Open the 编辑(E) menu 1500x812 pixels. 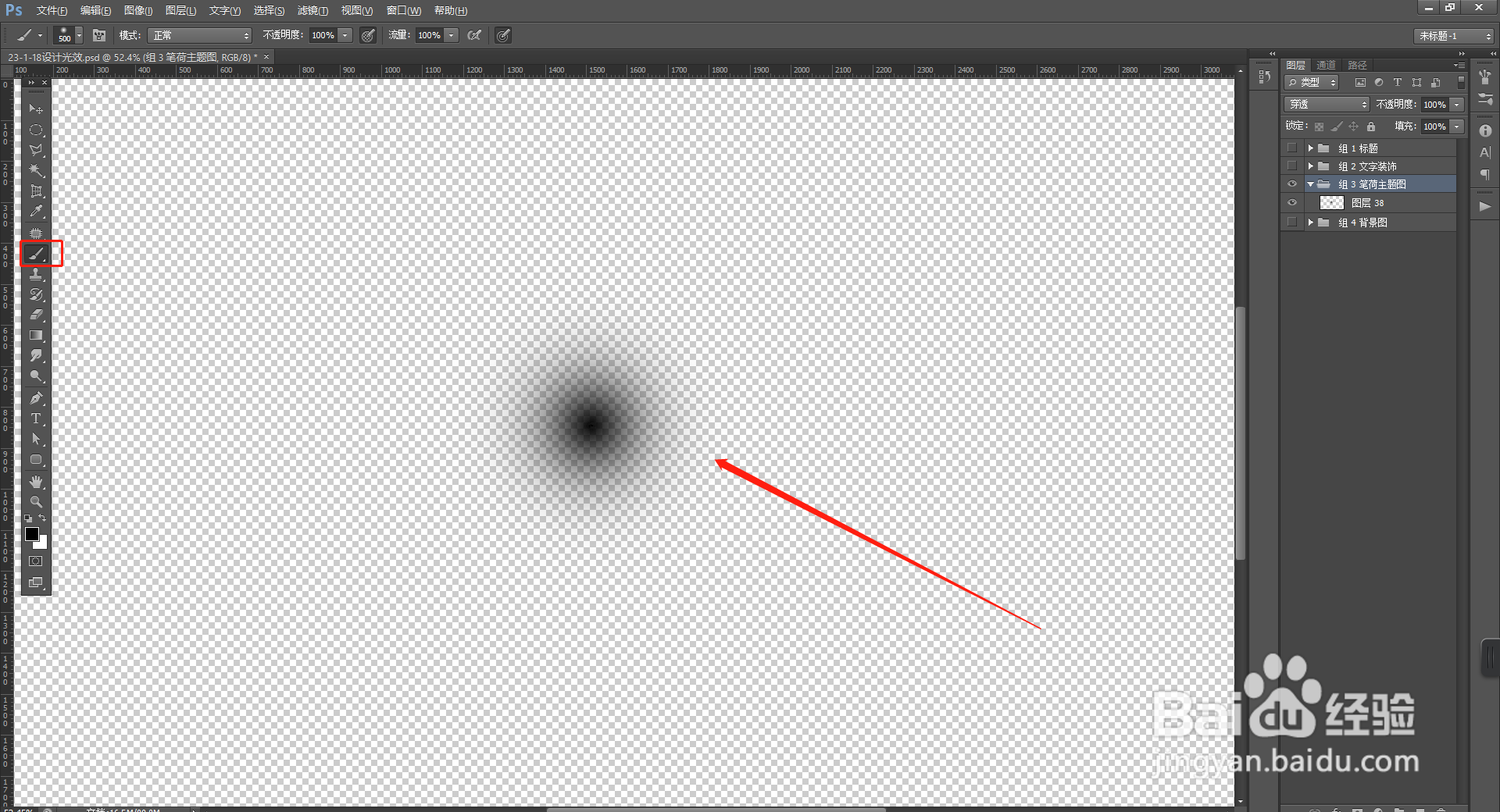pyautogui.click(x=95, y=10)
